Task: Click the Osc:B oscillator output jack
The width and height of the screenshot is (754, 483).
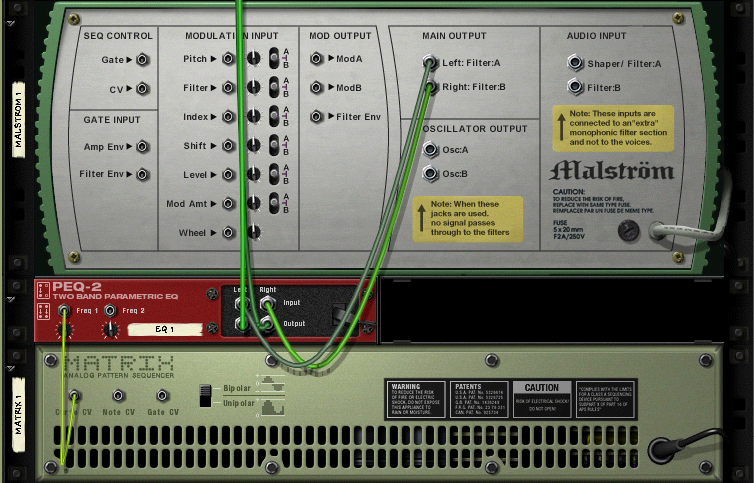Action: click(431, 173)
